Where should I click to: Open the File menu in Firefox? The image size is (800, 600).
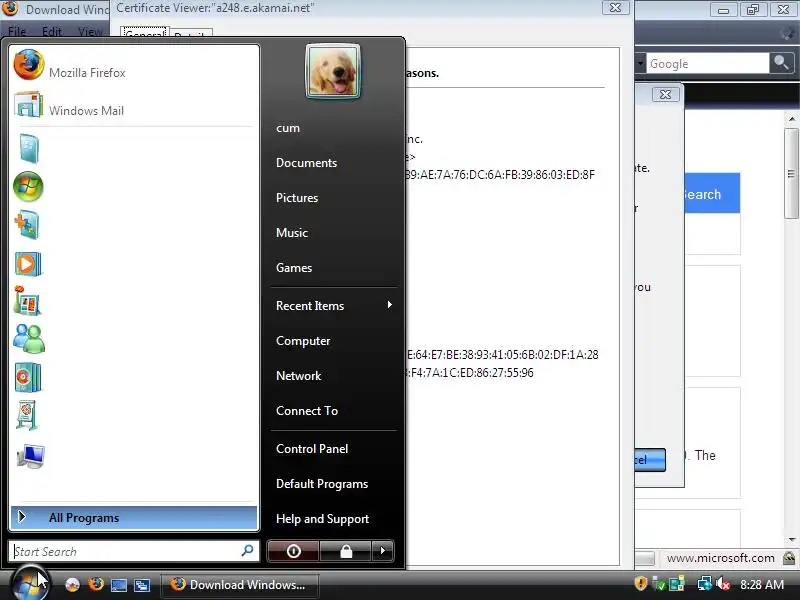[x=17, y=32]
